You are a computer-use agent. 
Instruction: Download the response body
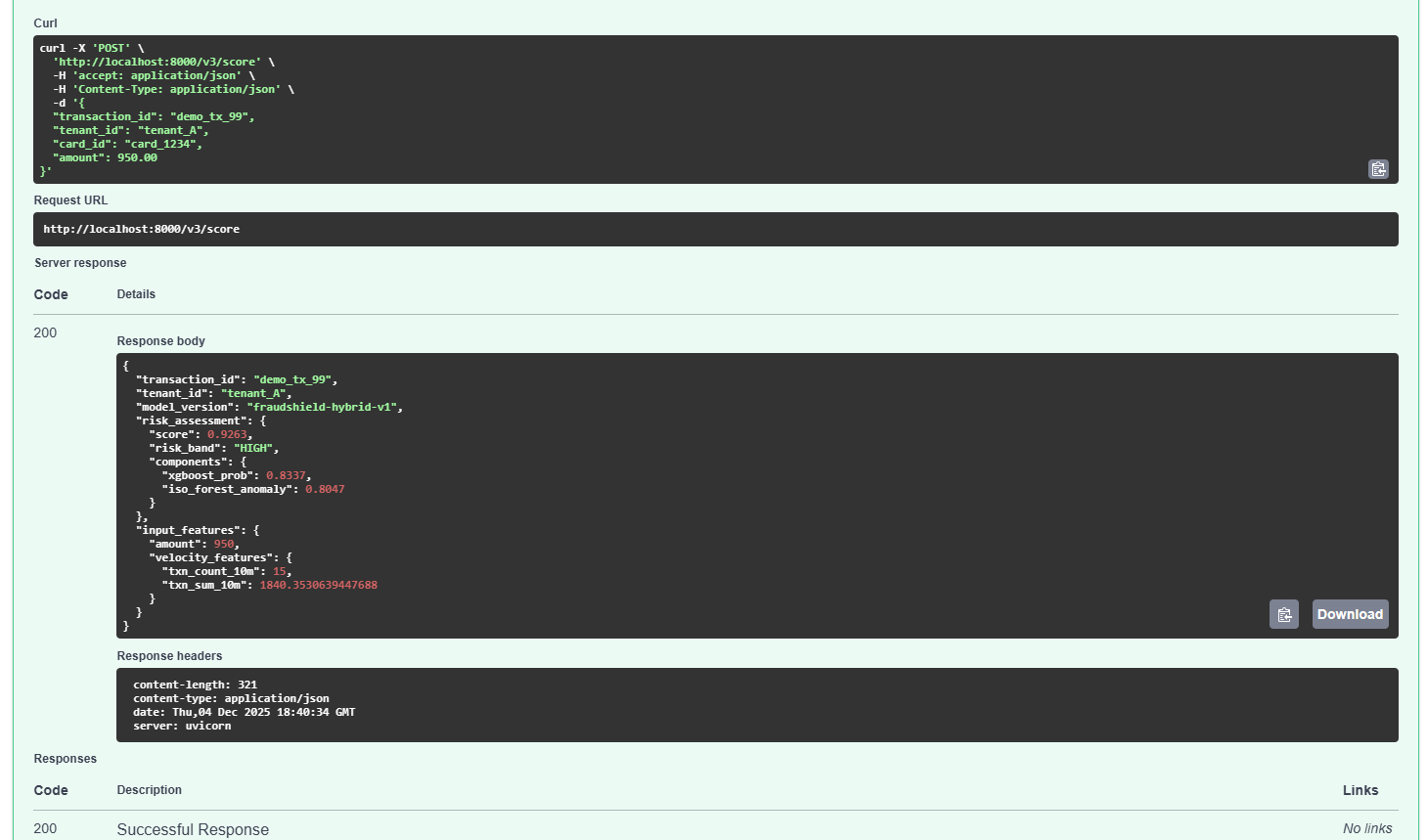click(1350, 614)
